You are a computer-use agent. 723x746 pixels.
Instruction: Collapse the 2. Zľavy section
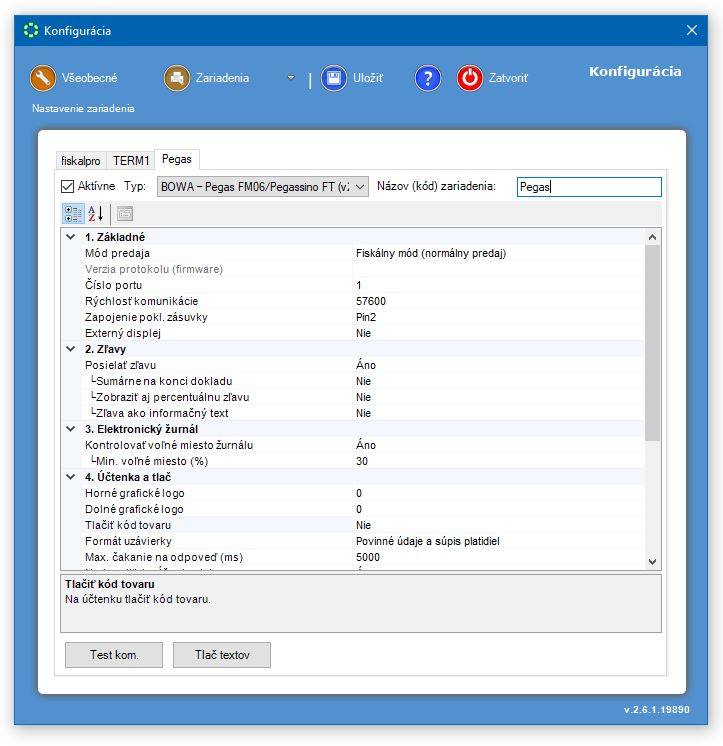click(70, 349)
